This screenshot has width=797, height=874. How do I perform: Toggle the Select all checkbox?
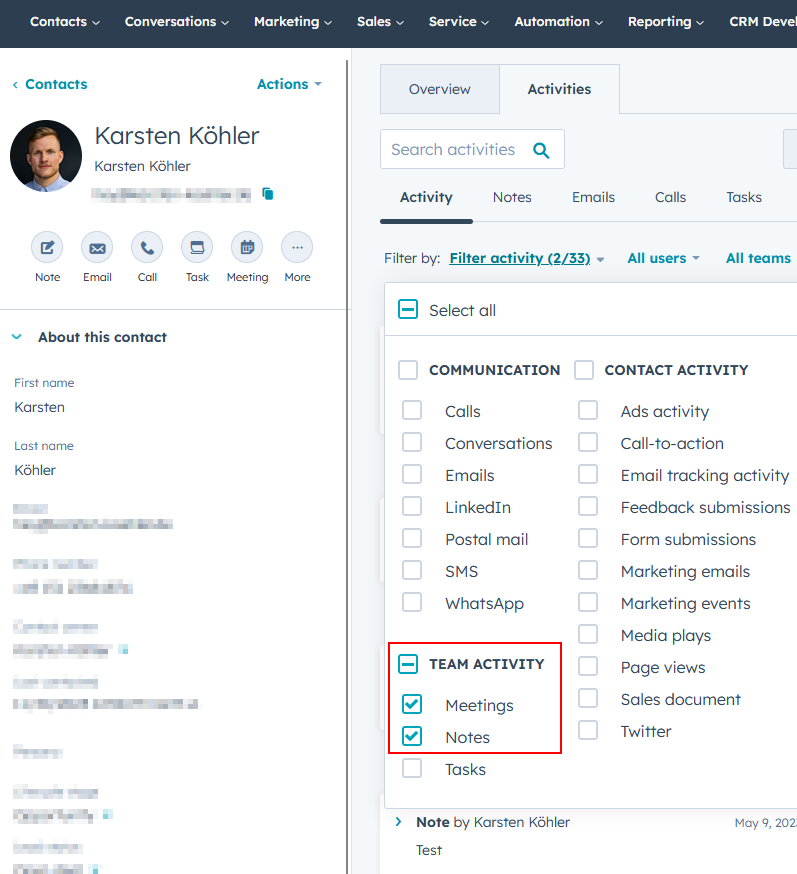point(408,310)
